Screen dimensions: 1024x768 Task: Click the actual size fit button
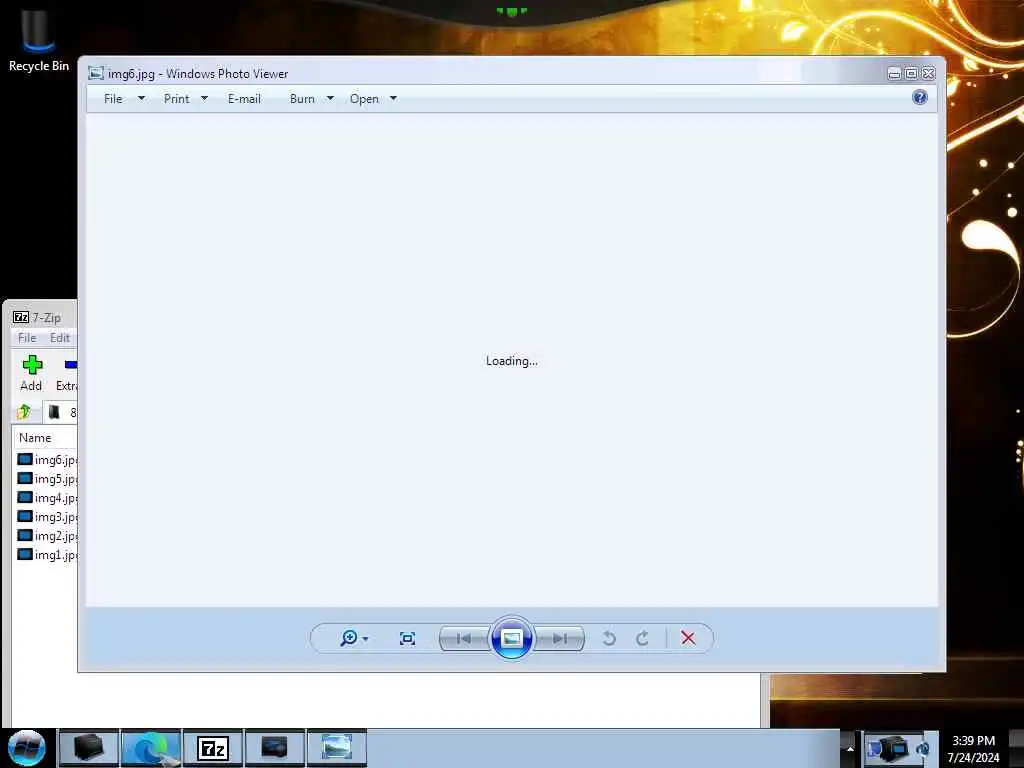pos(407,639)
